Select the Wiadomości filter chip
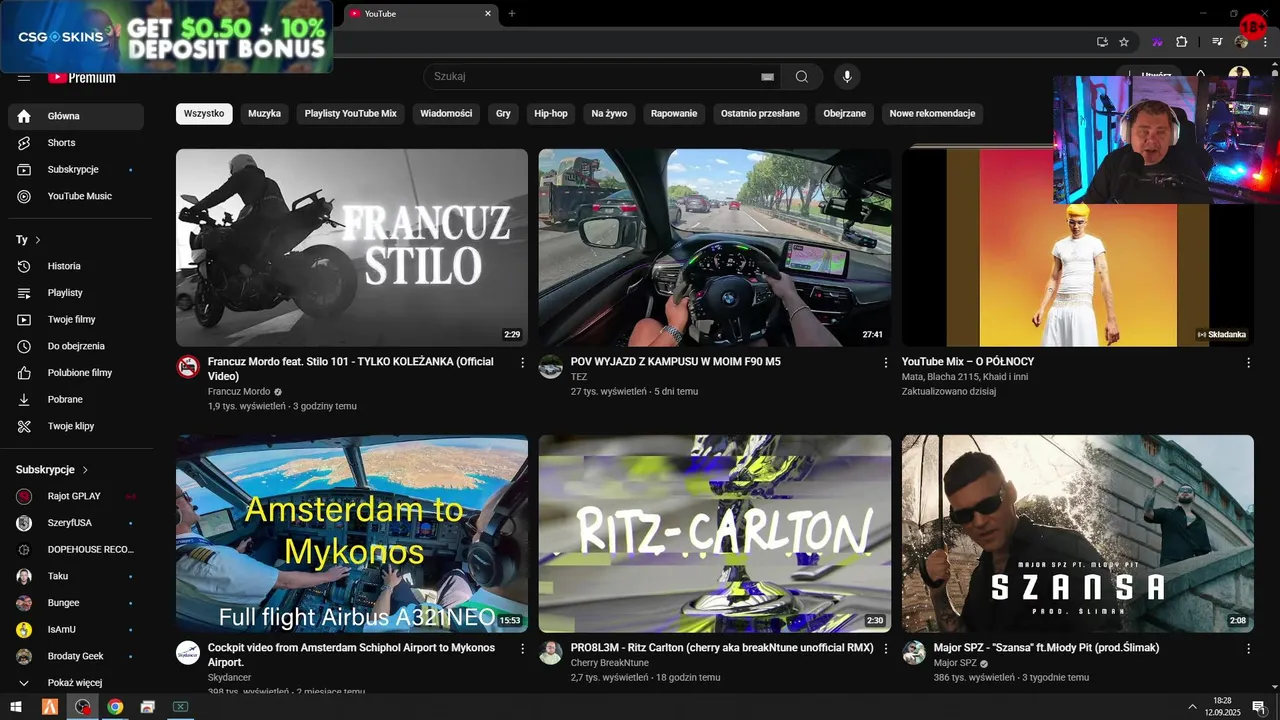The image size is (1280, 720). coord(446,114)
